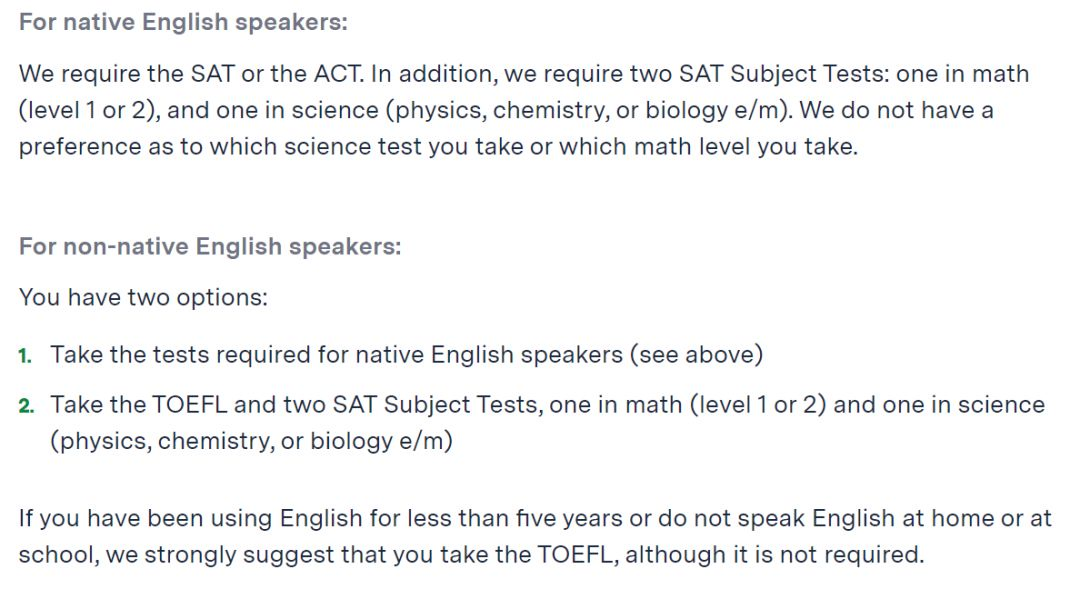Image resolution: width=1080 pixels, height=589 pixels.
Task: Click "Take the TOEFL and two SAT"
Action: (214, 405)
